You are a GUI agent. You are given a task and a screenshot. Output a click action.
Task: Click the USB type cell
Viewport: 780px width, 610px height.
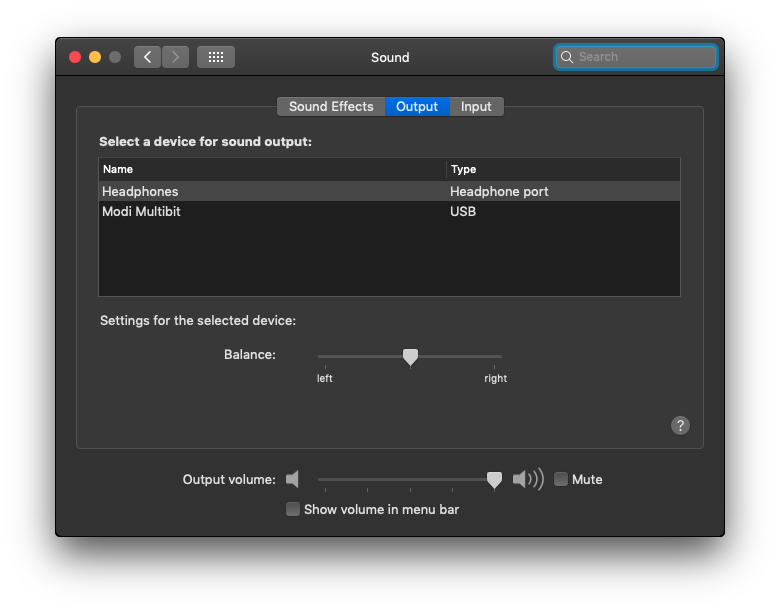(463, 211)
